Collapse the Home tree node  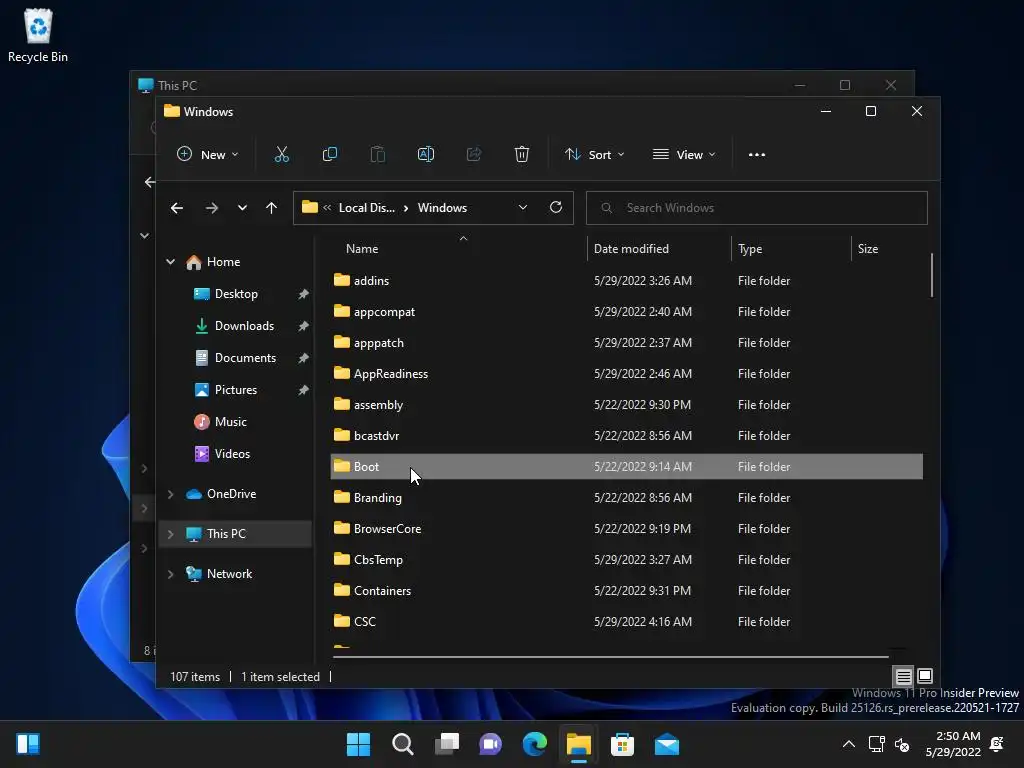point(170,262)
